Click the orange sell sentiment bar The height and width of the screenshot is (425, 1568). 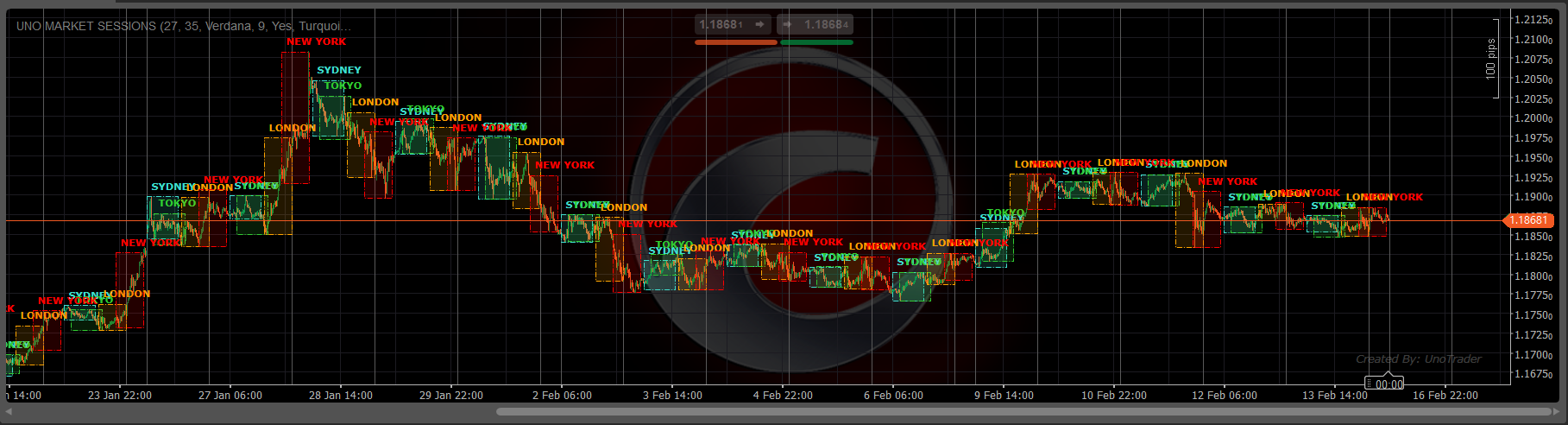coord(736,41)
